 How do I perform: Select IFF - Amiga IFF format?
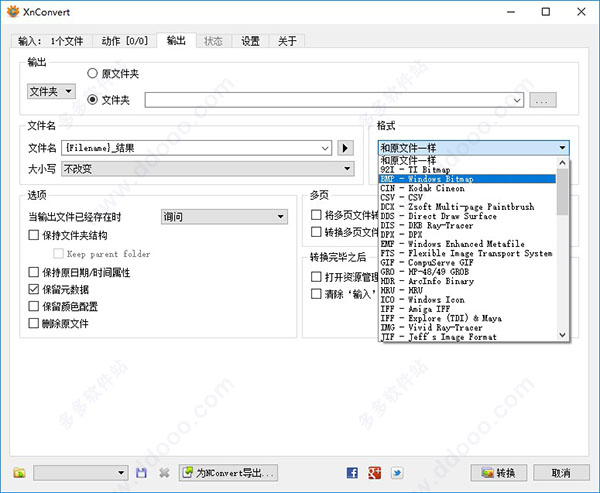point(467,309)
